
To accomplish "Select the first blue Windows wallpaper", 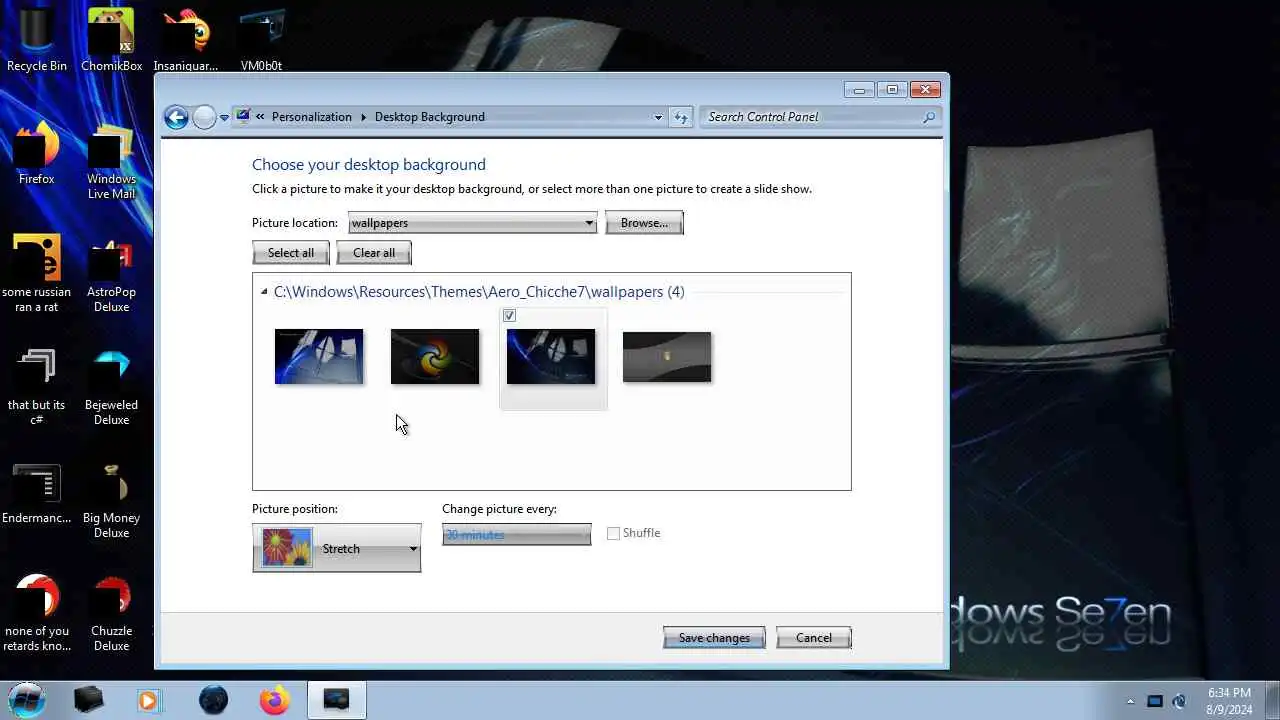I will pos(319,357).
